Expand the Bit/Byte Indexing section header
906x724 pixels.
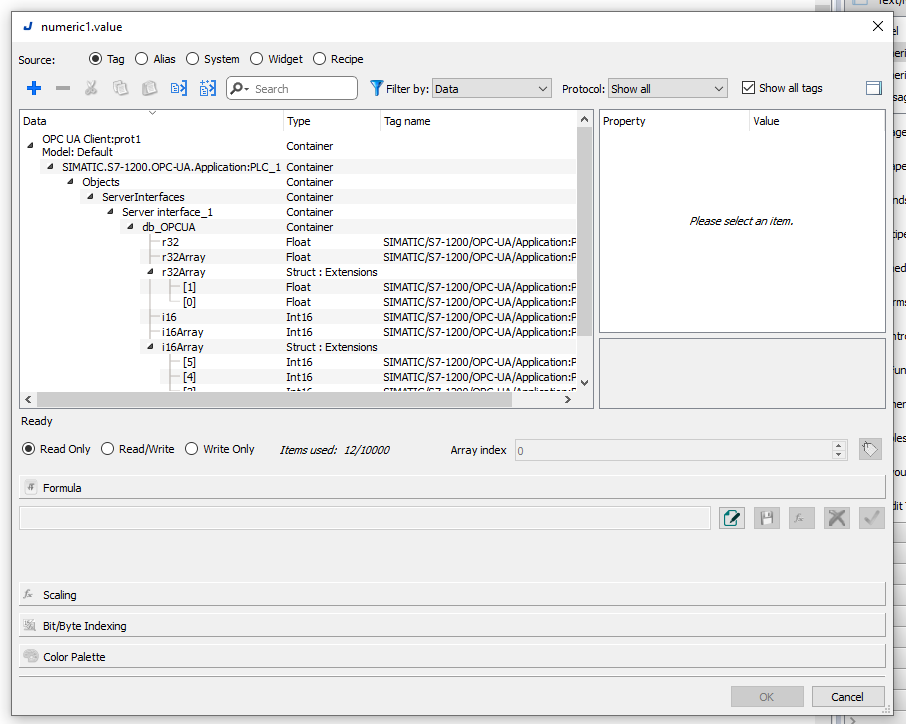(452, 625)
